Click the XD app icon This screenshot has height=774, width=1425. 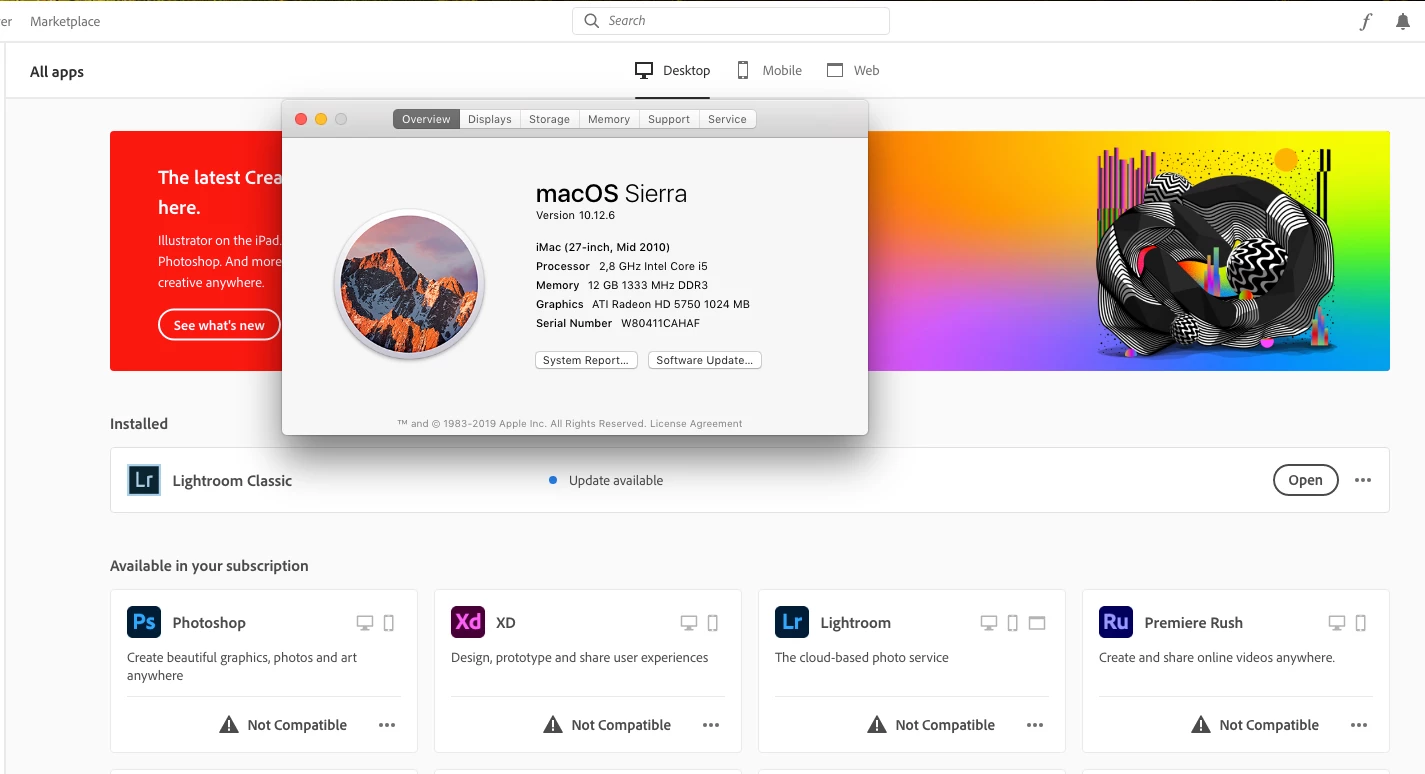coord(468,622)
